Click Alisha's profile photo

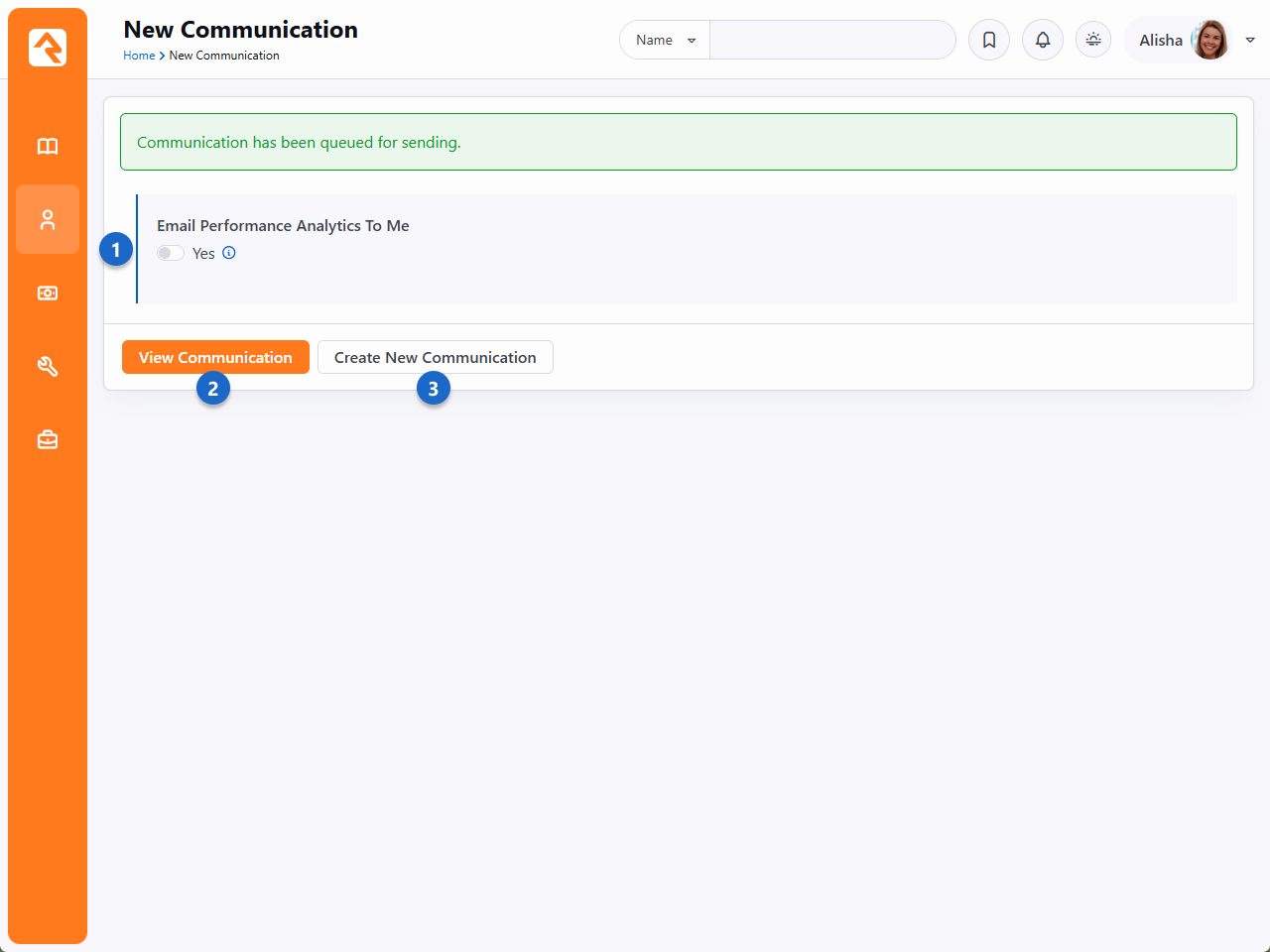(1210, 40)
